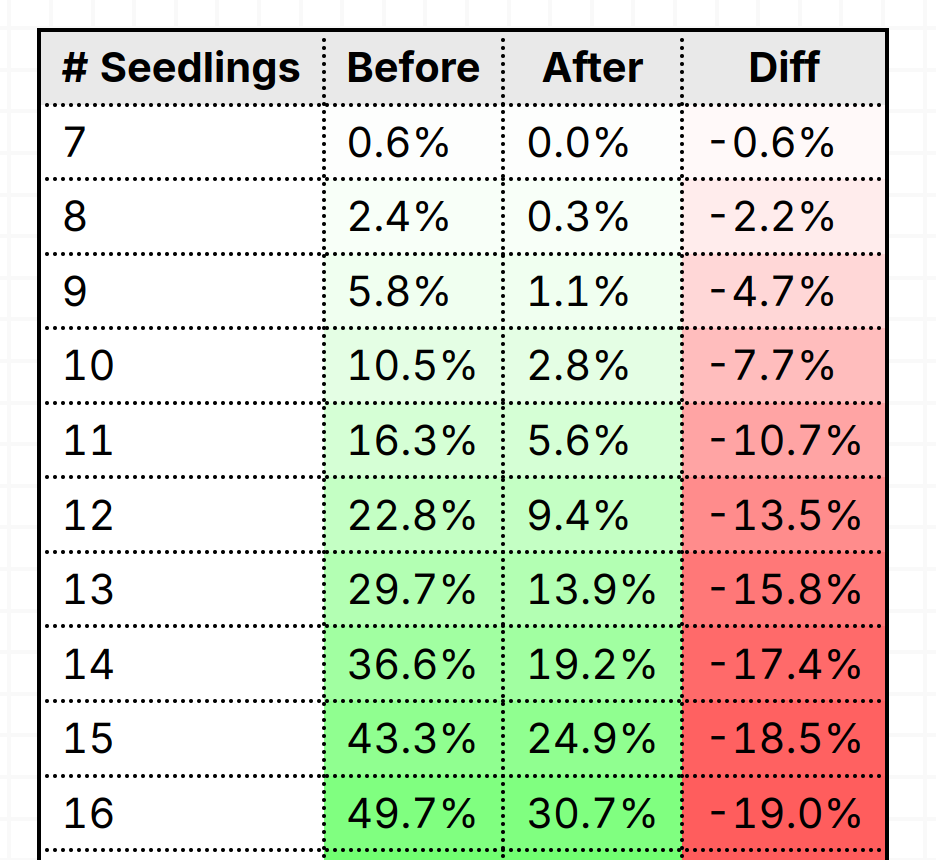936x860 pixels.
Task: Click the Diff cell reading -15.8%
Action: click(785, 589)
